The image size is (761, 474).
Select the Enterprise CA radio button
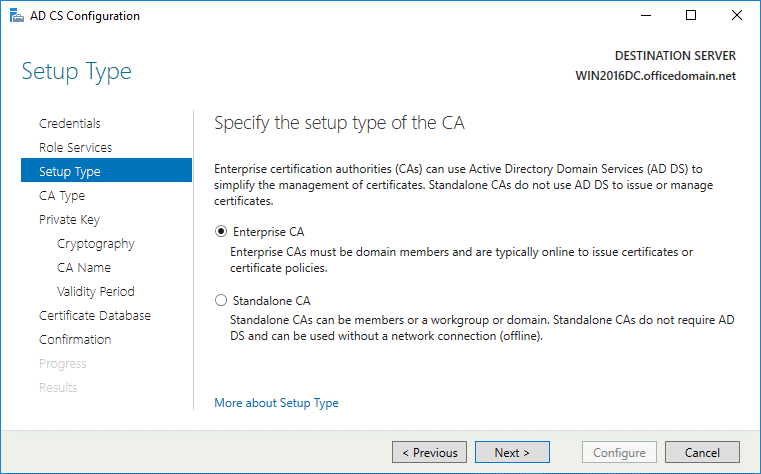221,231
